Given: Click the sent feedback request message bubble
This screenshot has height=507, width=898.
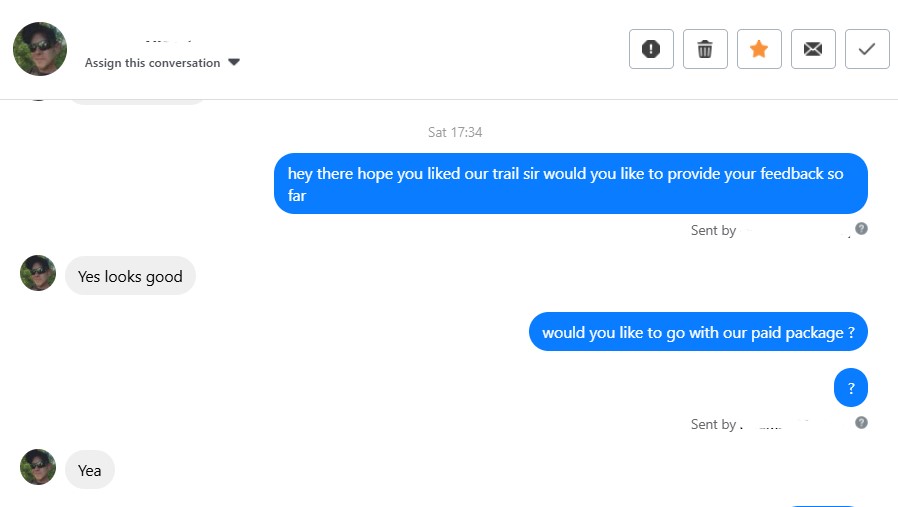Looking at the screenshot, I should tap(570, 184).
